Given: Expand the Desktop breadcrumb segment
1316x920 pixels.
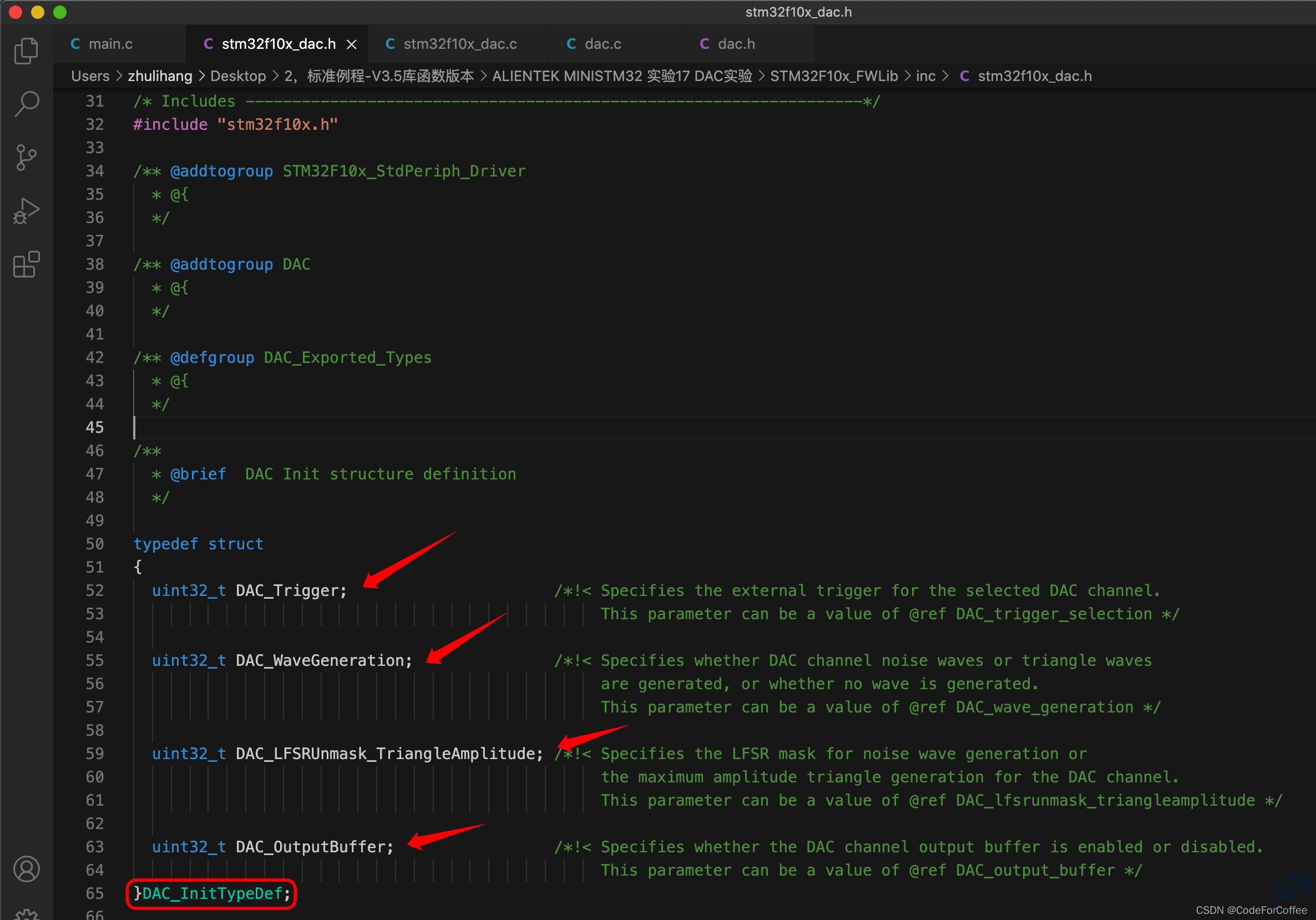Looking at the screenshot, I should [x=238, y=76].
